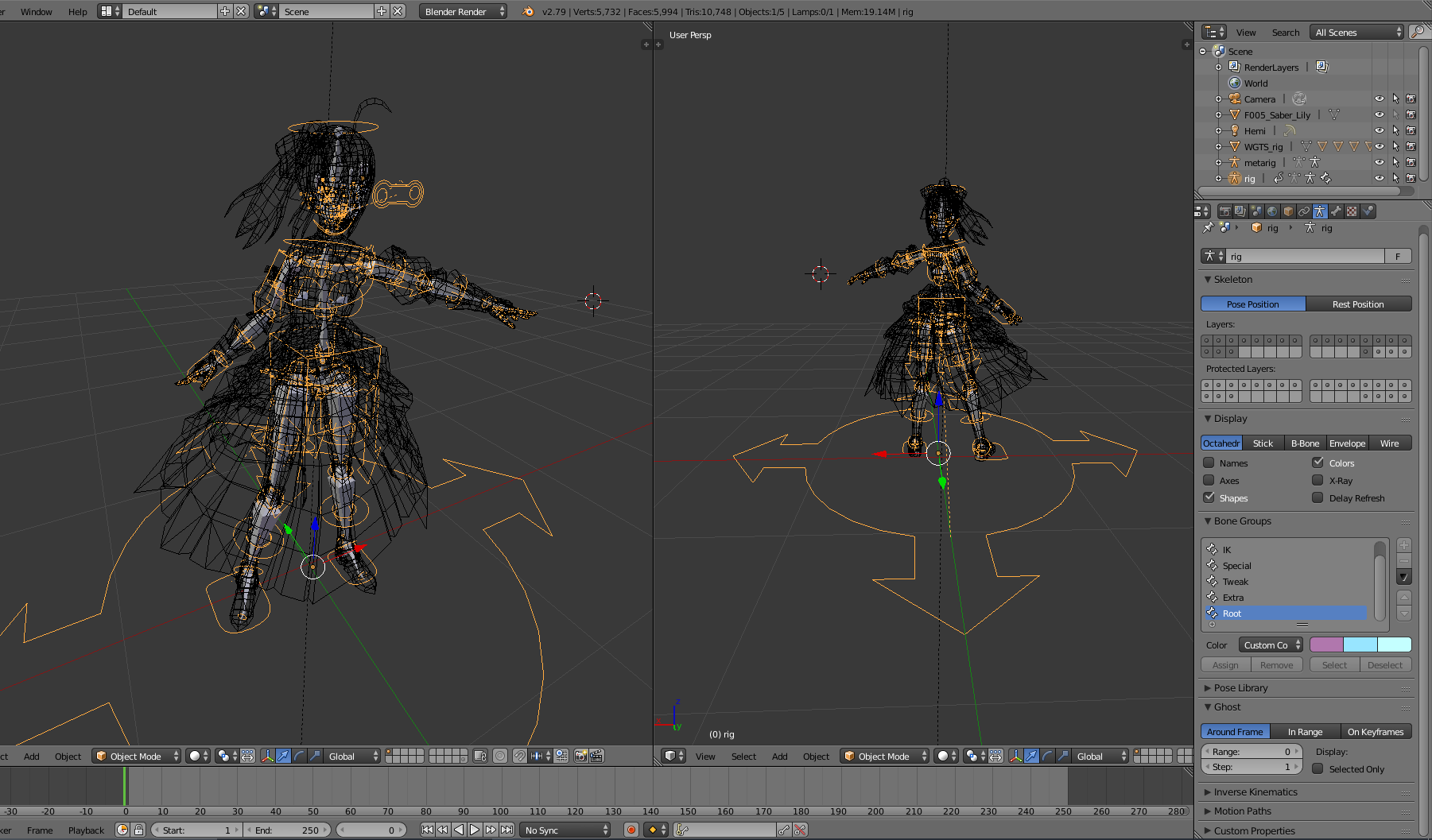The image size is (1432, 840).
Task: Disable the Colors checkbox
Action: tap(1318, 463)
